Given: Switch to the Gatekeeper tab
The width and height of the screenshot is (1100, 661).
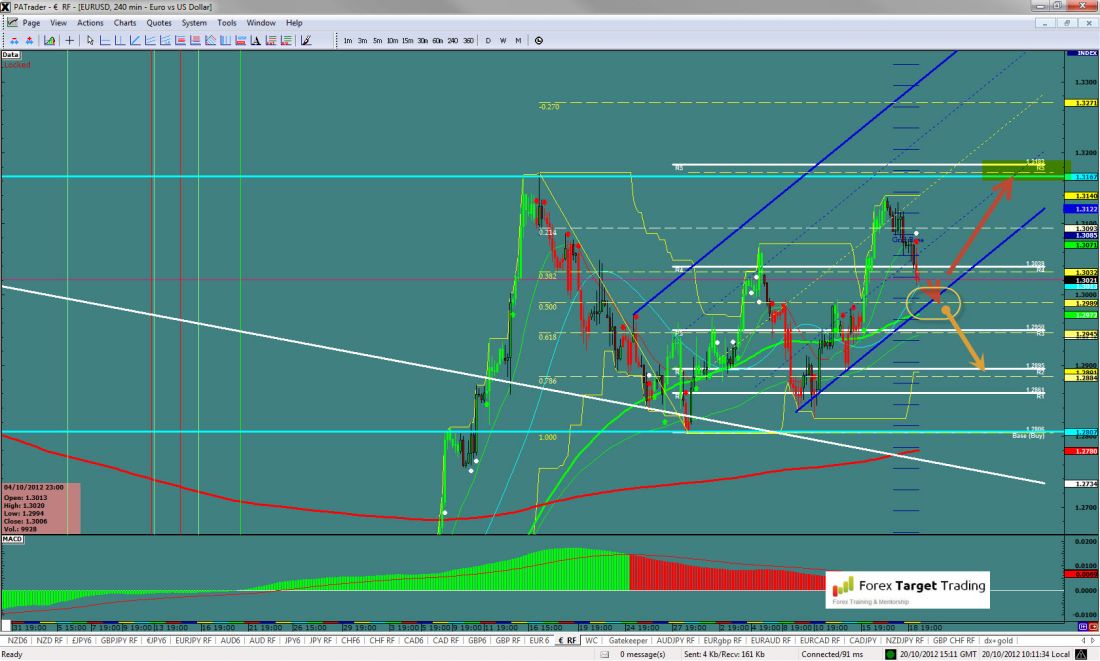Looking at the screenshot, I should coord(627,639).
